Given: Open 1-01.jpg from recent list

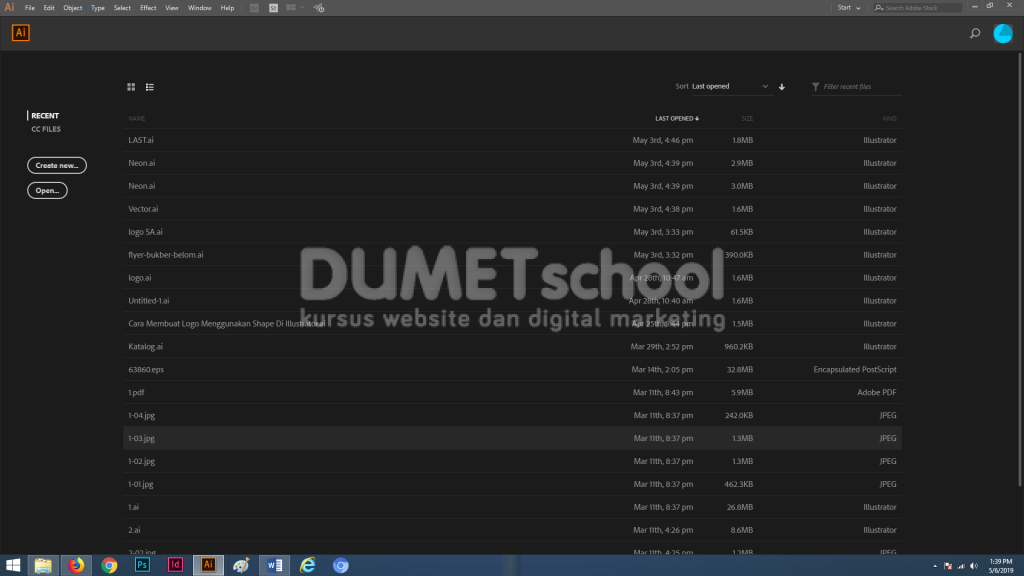Looking at the screenshot, I should click(512, 484).
